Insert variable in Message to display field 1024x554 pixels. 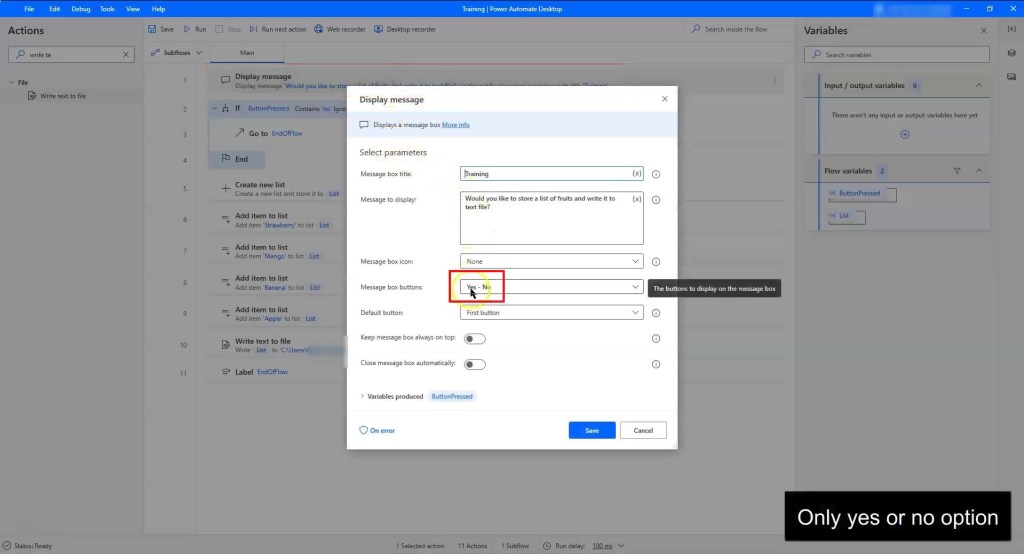(x=636, y=199)
